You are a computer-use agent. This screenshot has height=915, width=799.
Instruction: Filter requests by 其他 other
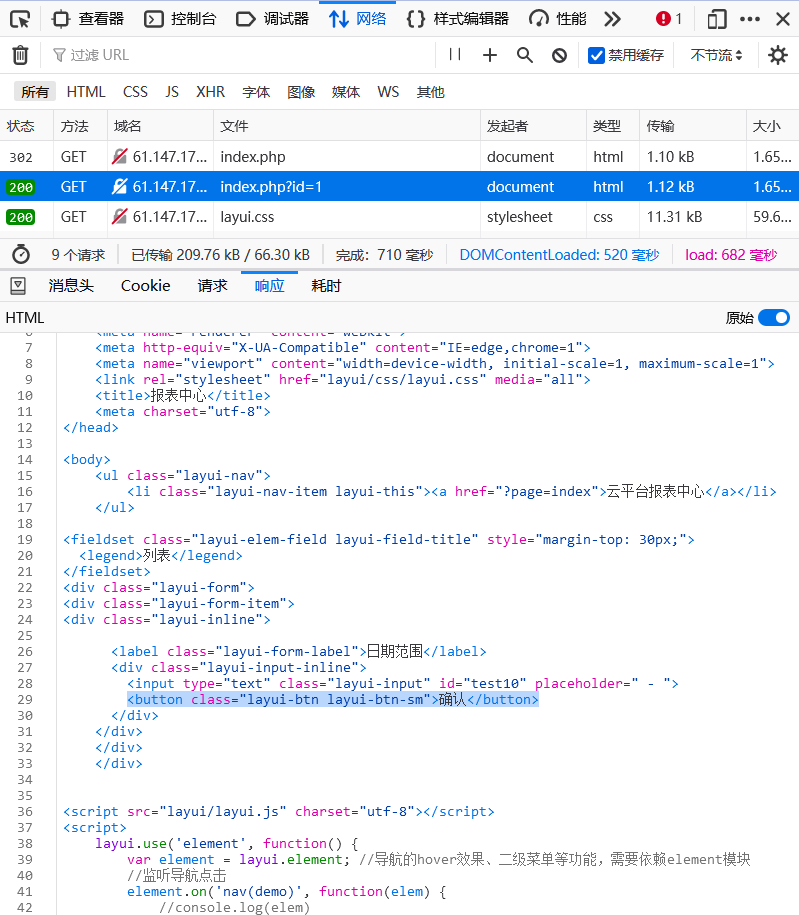pos(430,92)
